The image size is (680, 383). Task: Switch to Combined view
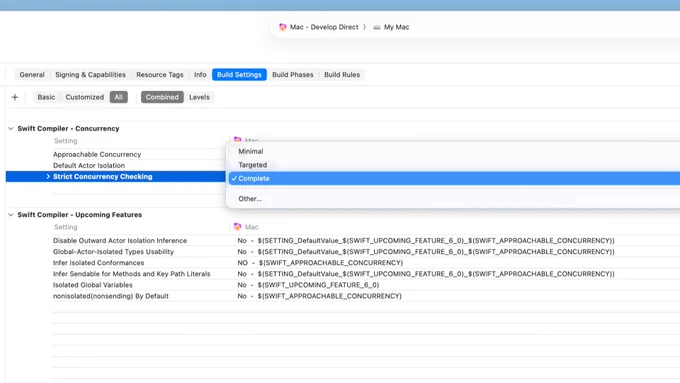[162, 97]
